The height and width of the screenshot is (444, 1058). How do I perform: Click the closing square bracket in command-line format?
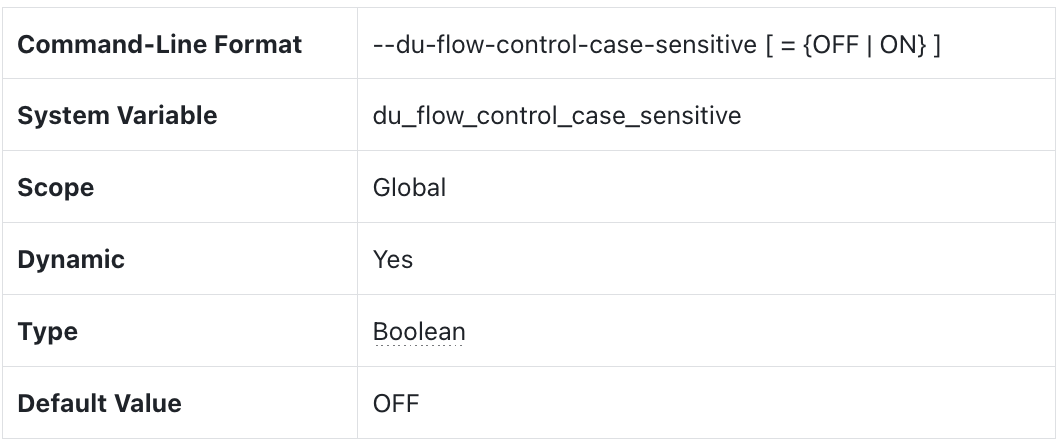936,45
